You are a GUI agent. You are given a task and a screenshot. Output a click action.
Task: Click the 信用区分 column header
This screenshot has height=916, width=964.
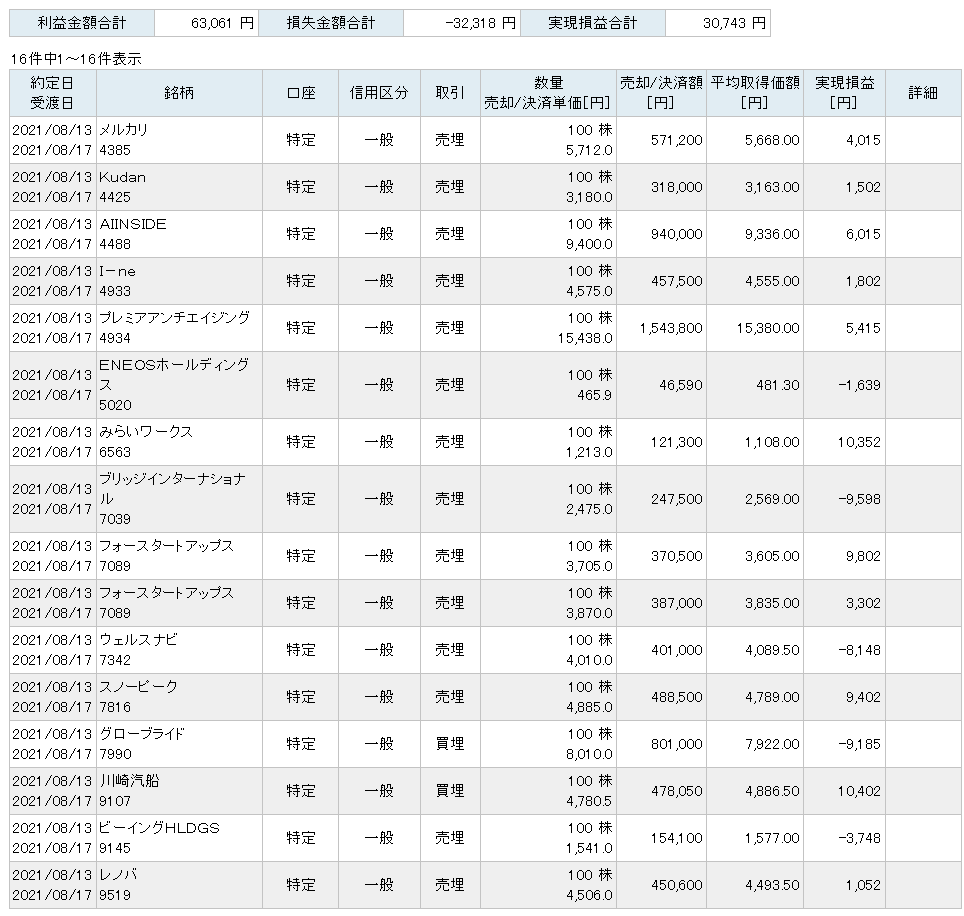point(379,93)
